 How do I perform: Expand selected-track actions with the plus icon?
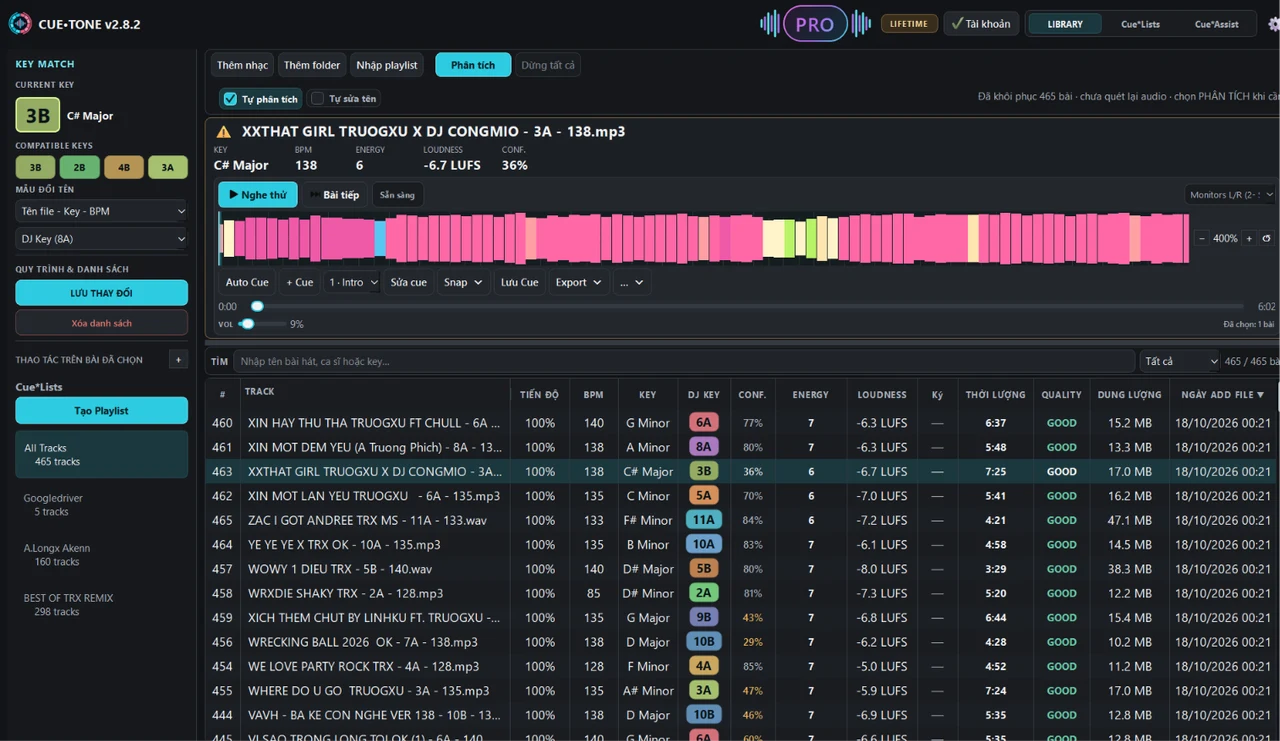point(179,359)
